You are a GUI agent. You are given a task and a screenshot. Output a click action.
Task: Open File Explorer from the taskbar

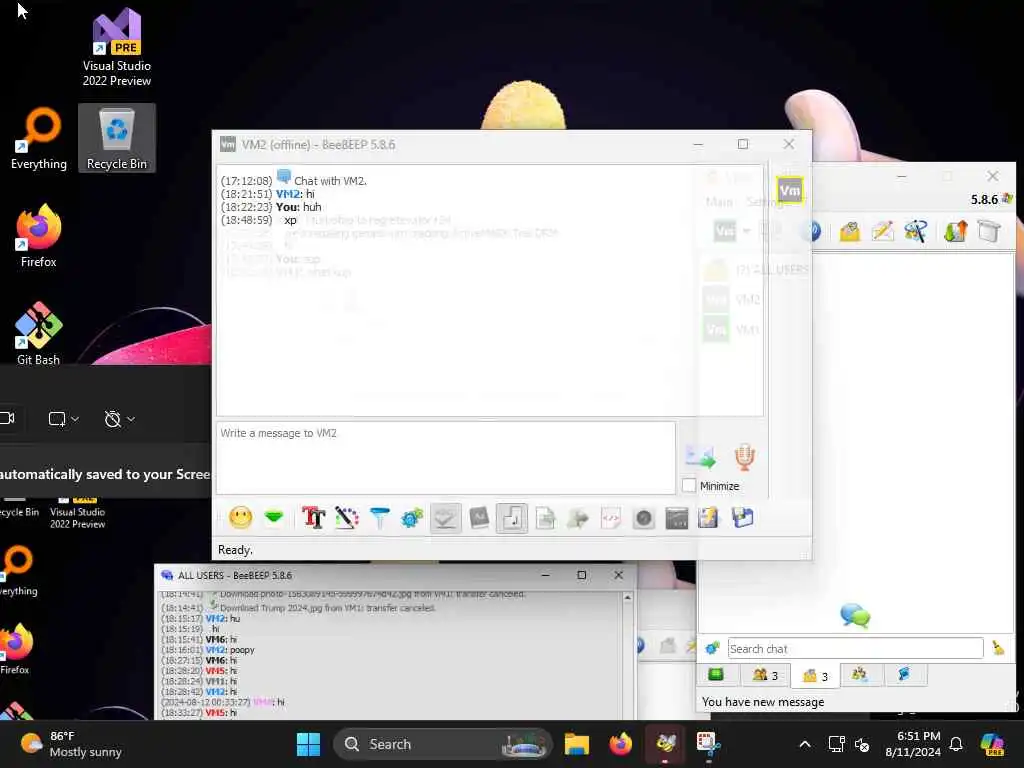(x=577, y=744)
